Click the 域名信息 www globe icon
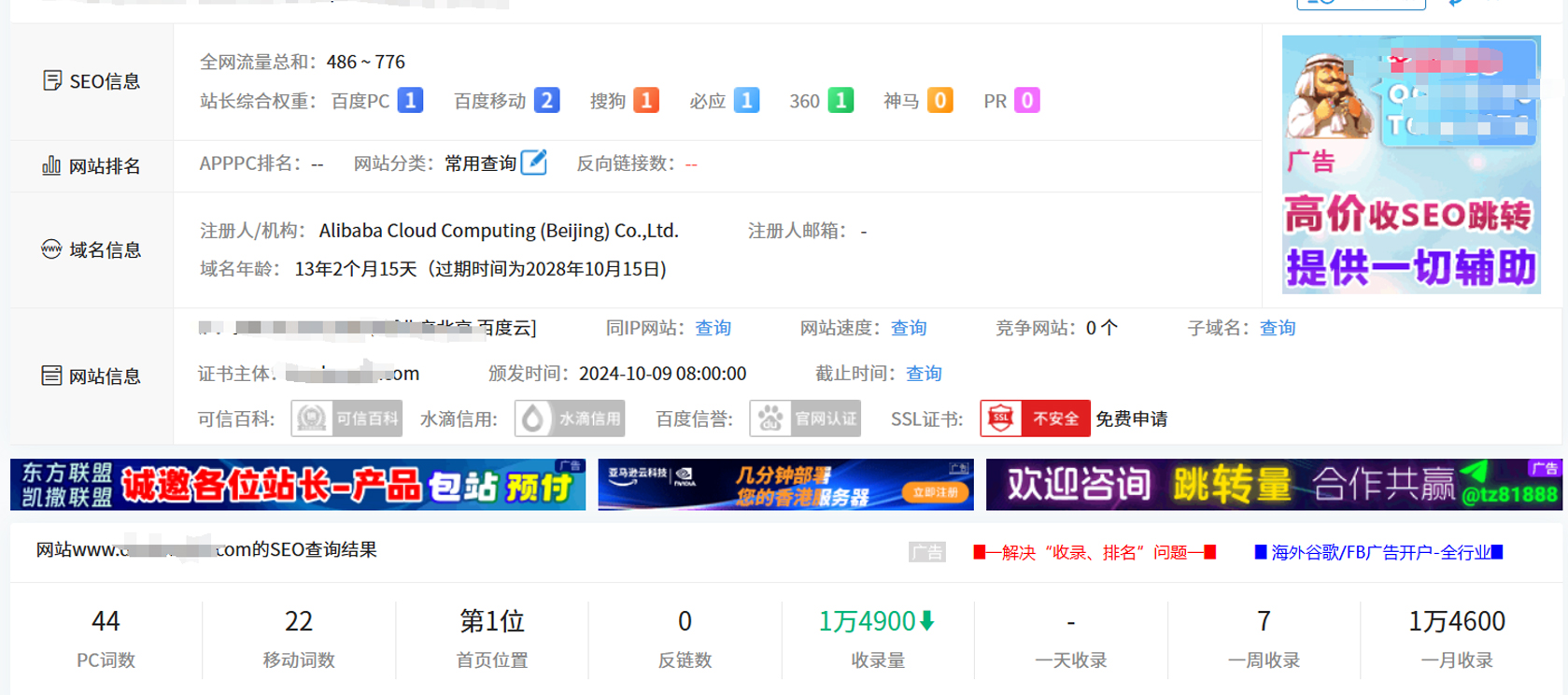Viewport: 1568px width, 695px height. (x=51, y=249)
